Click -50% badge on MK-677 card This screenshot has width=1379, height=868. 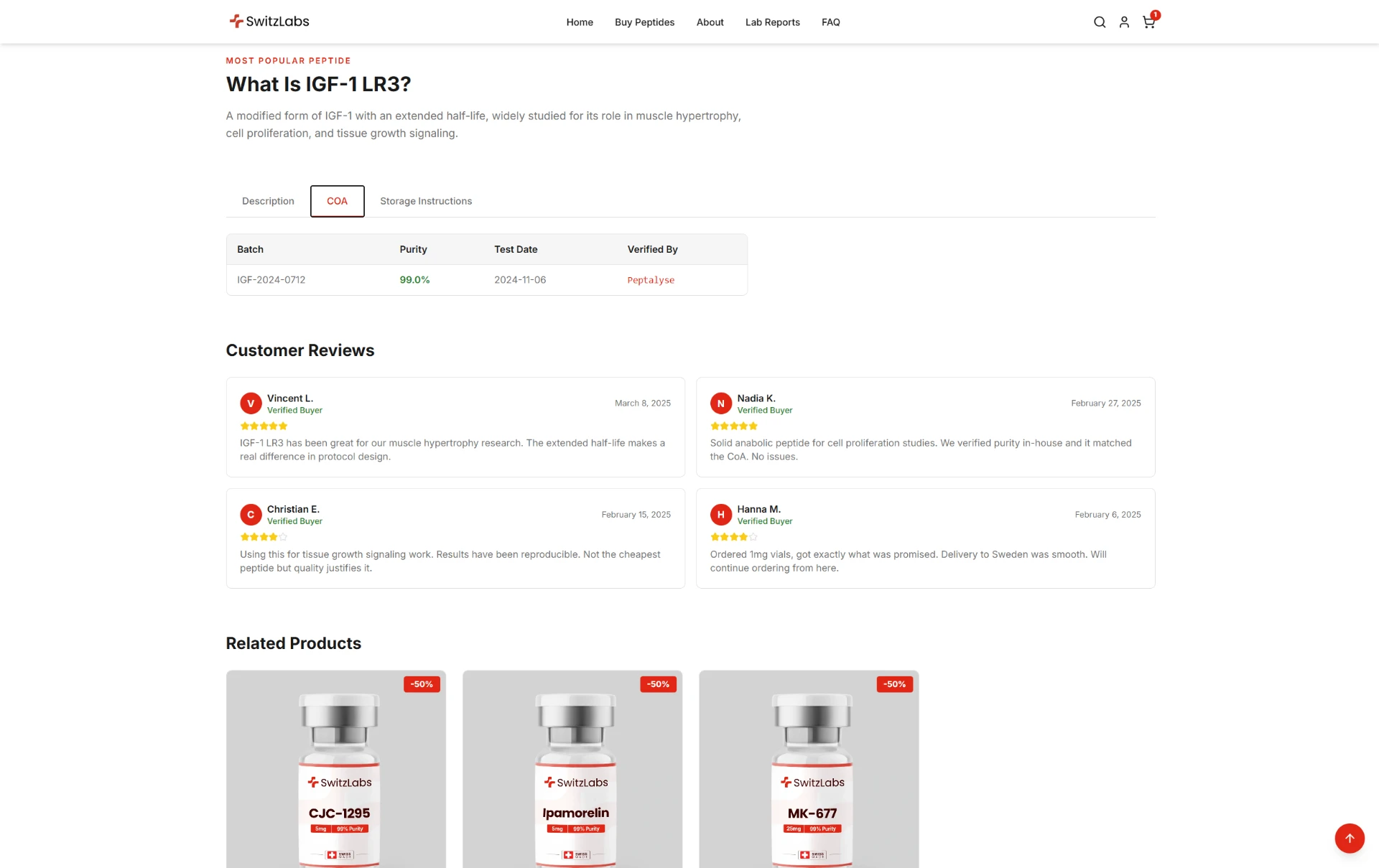tap(894, 684)
